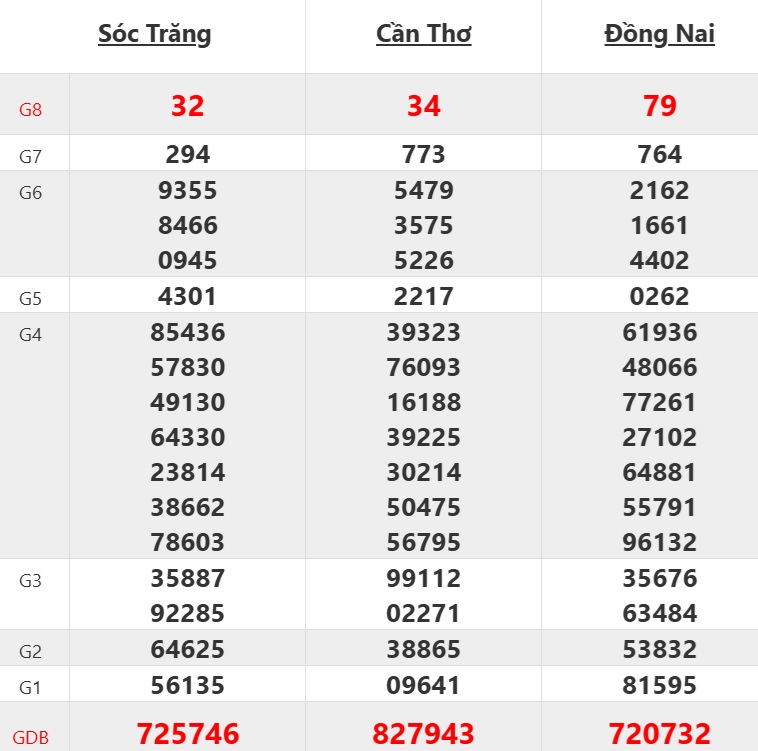Click the G7 row label
758x751 pixels.
(x=31, y=156)
